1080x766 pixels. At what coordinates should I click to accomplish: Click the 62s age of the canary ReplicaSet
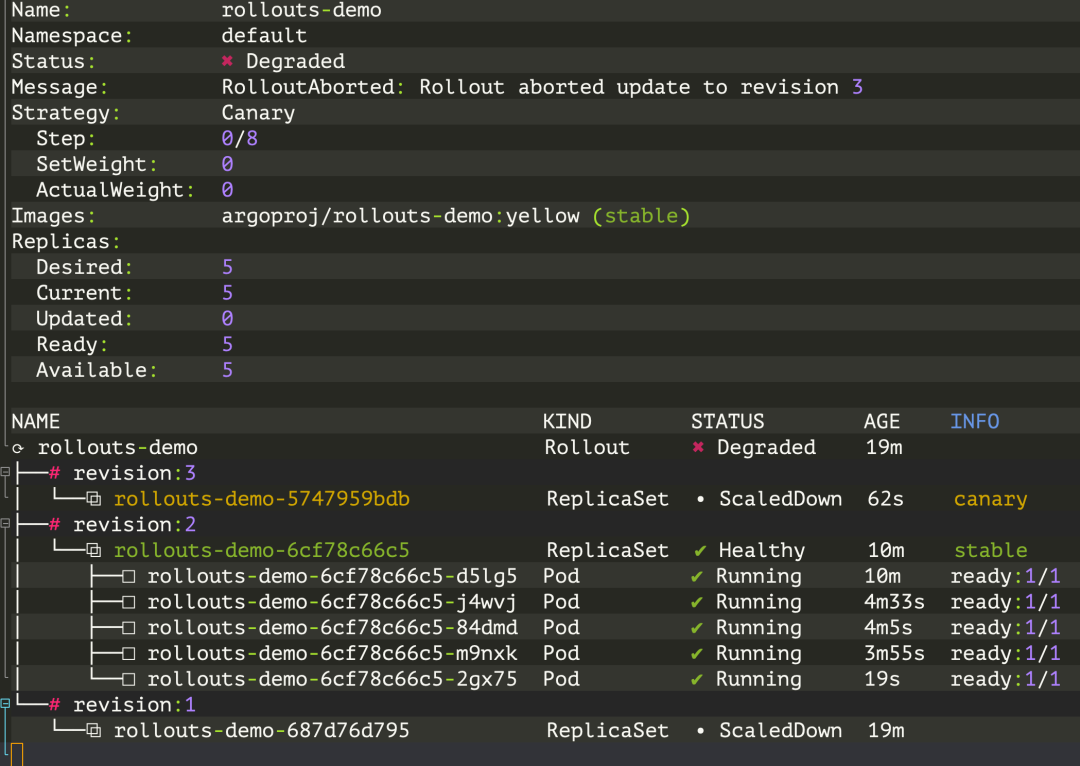point(886,499)
